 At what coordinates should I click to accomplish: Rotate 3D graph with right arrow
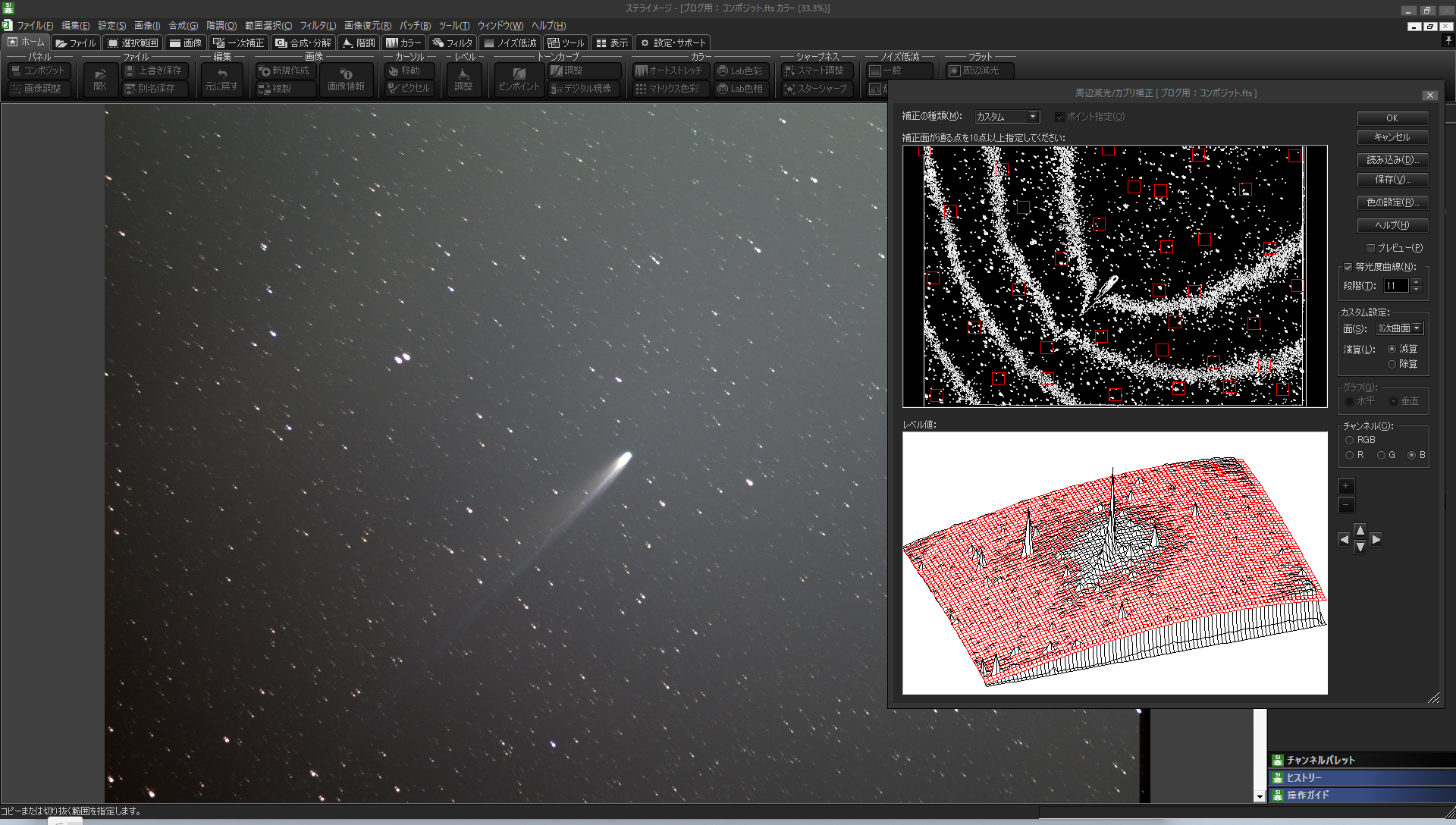[1376, 539]
